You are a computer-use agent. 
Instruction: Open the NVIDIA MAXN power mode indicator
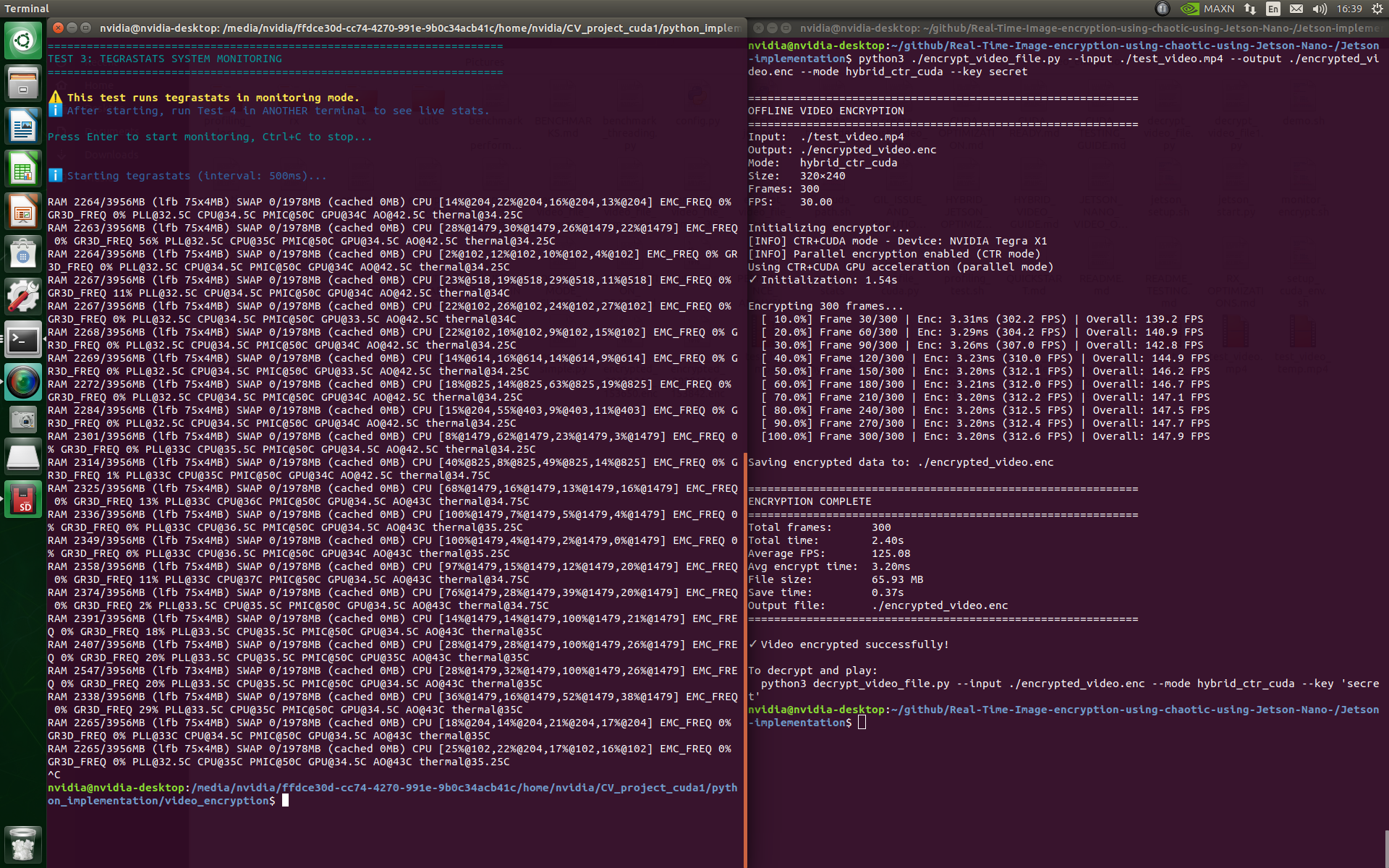coord(1207,9)
